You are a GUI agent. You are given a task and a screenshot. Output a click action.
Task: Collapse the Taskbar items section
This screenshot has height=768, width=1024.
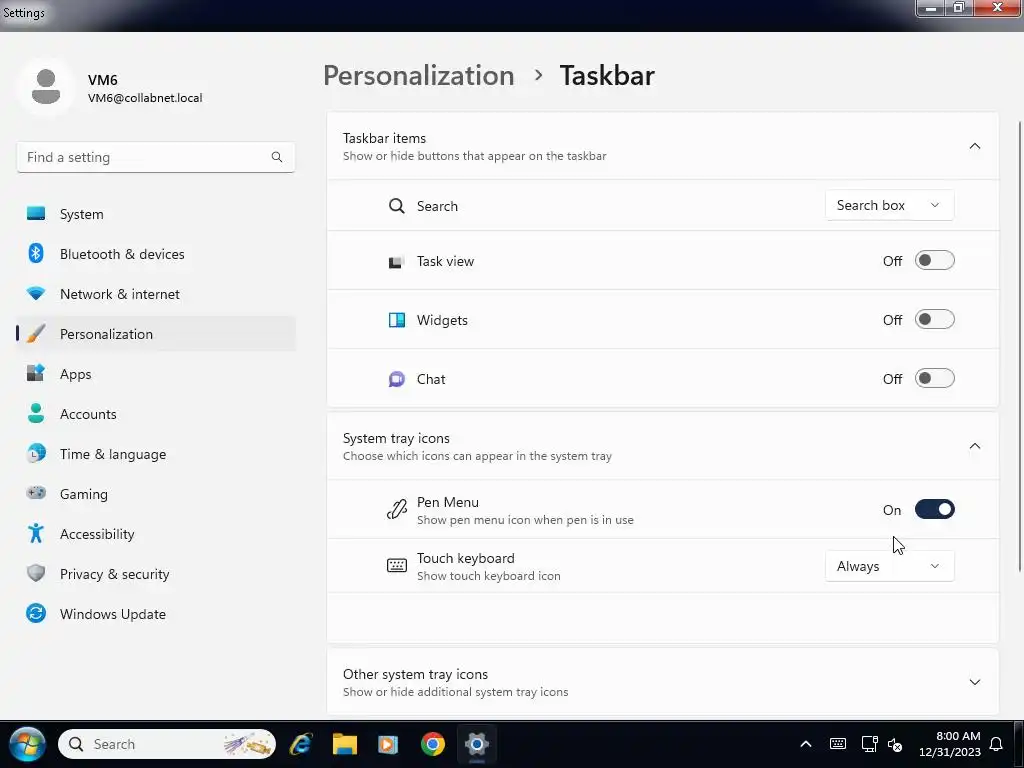coord(974,146)
